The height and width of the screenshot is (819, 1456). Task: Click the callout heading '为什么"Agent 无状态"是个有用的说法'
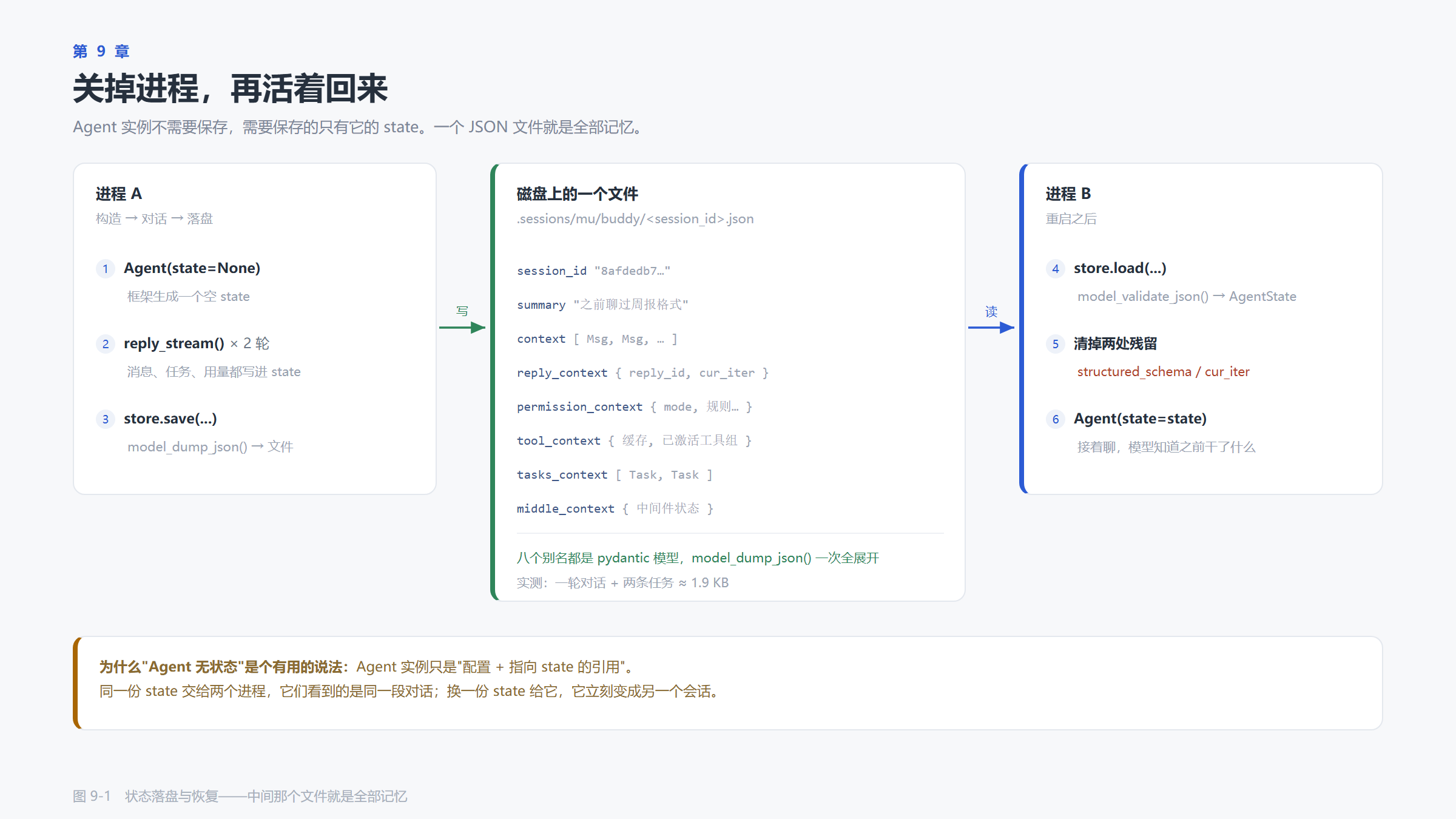tap(221, 667)
